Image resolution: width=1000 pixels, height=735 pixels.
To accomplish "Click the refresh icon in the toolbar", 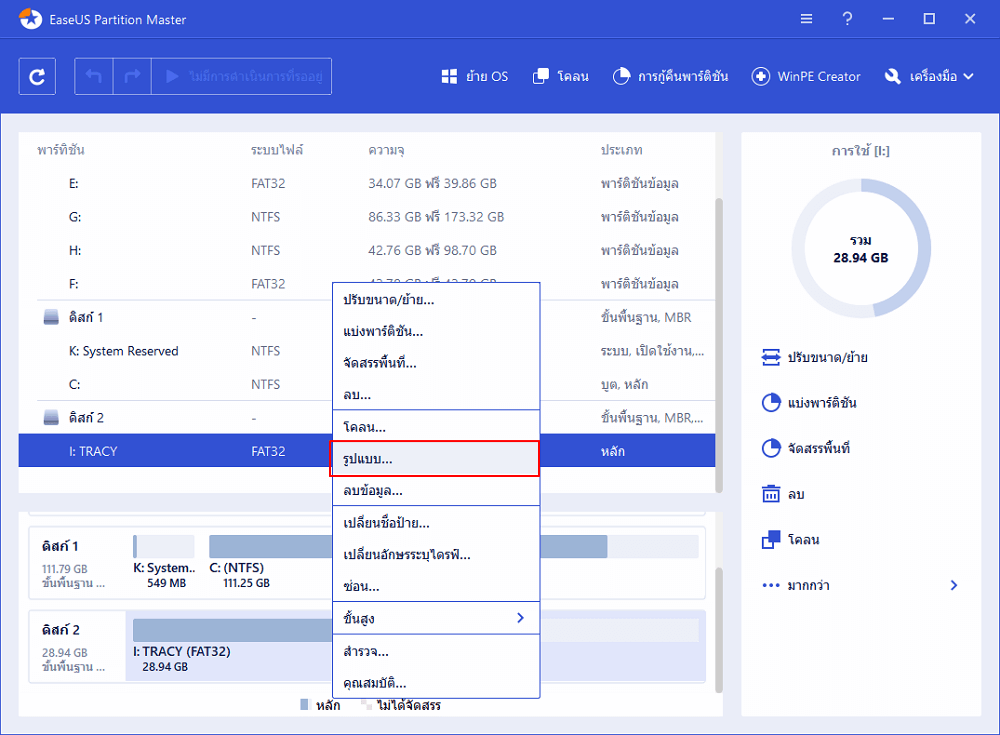I will tap(37, 77).
